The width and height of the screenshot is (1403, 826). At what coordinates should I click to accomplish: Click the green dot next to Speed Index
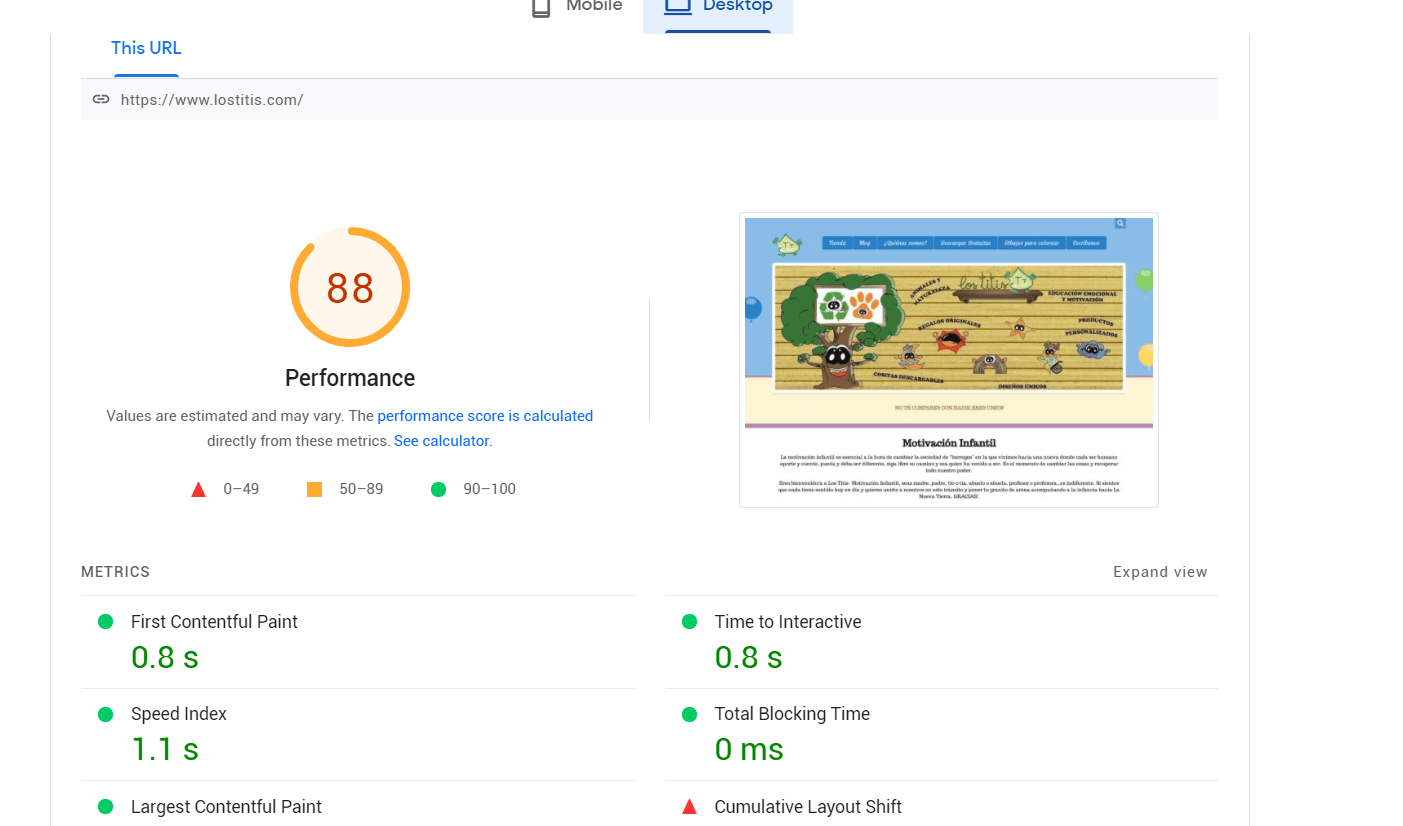click(105, 714)
